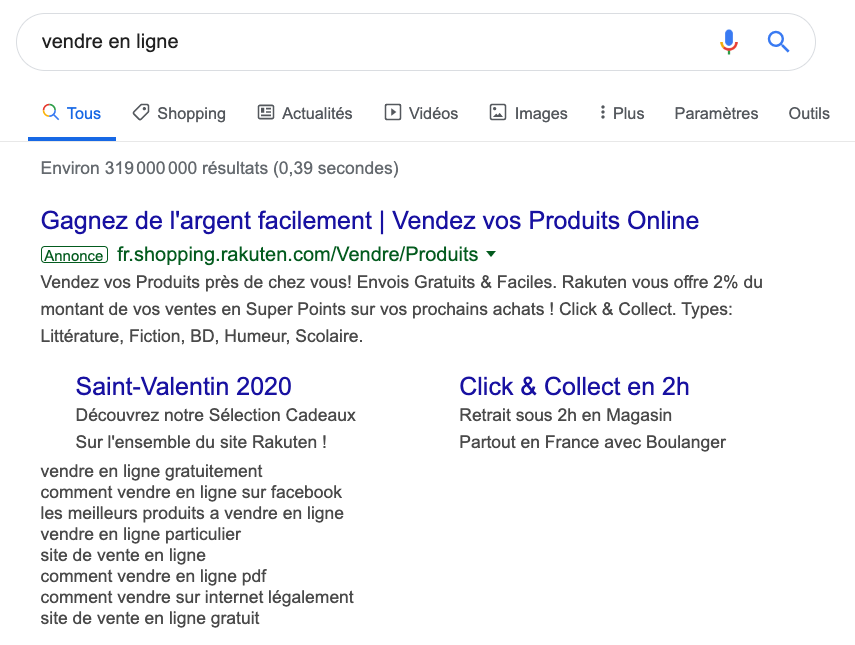Open the Gagnez de l'argent facilement ad link
Viewport: 855px width, 645px height.
[x=370, y=220]
